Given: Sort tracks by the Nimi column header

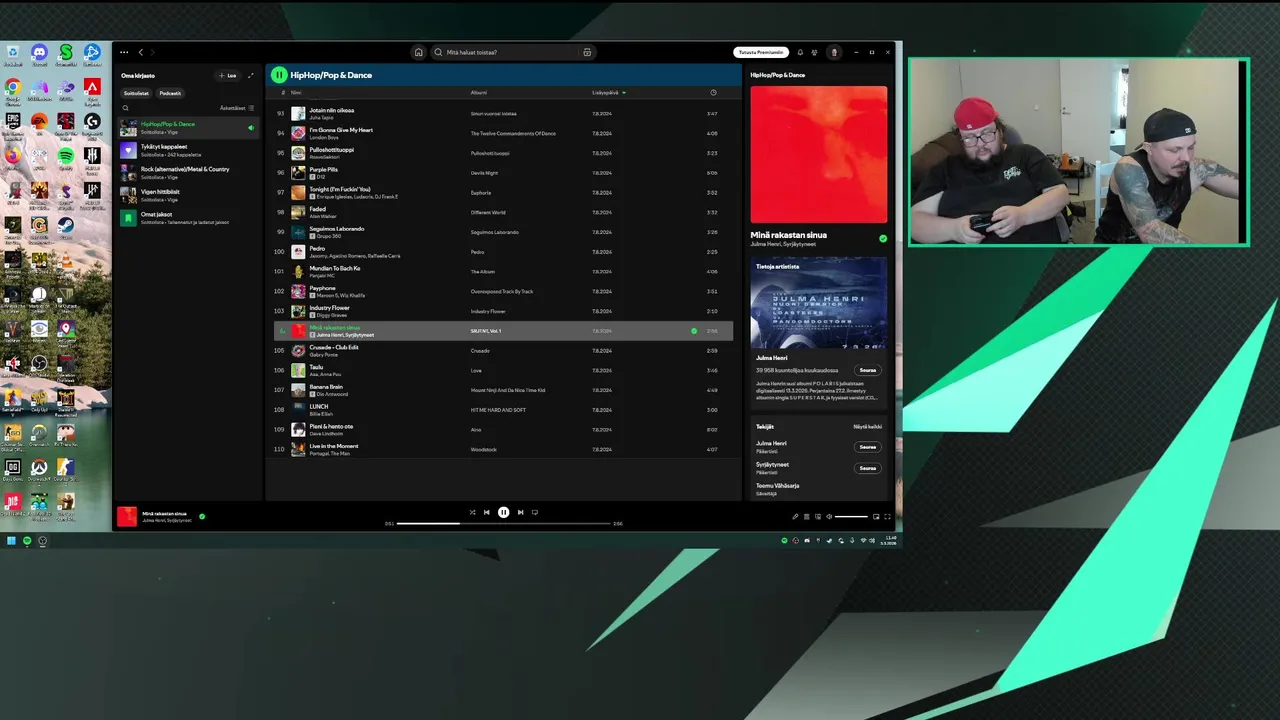Looking at the screenshot, I should point(296,93).
